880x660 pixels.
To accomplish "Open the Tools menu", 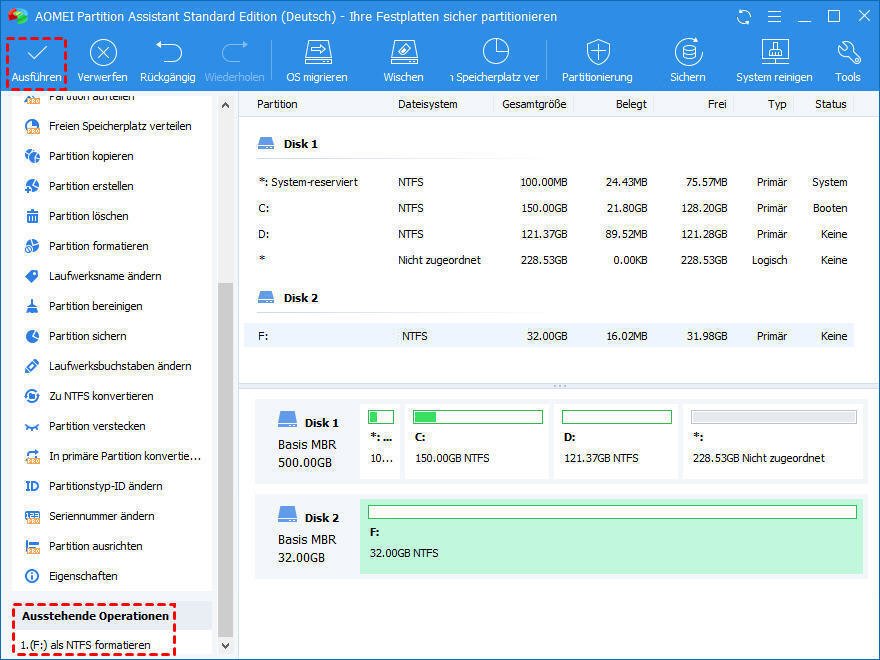I will pos(847,62).
